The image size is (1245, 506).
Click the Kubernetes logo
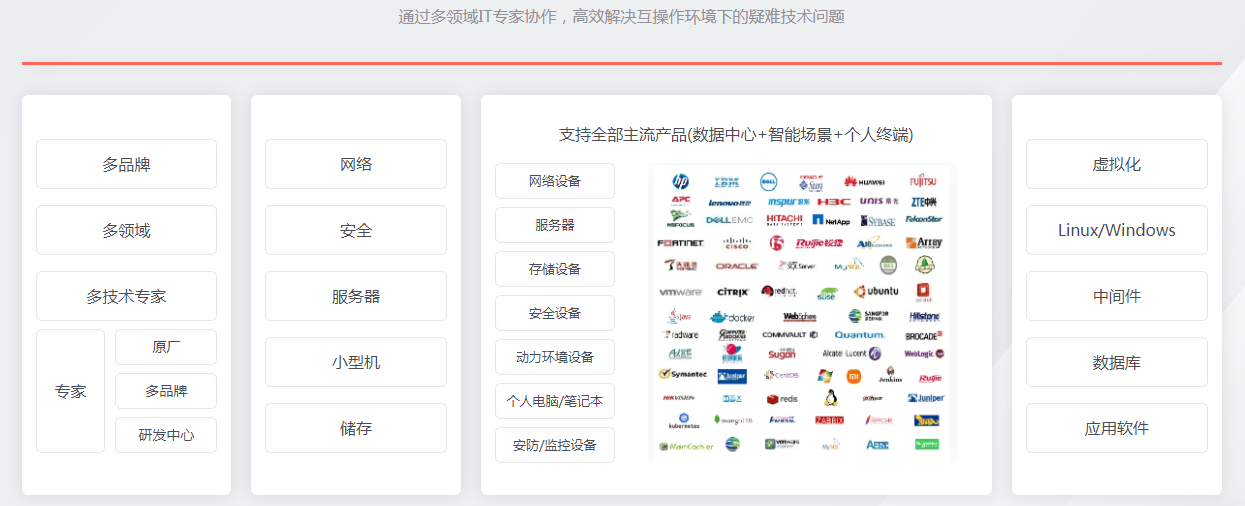point(682,421)
